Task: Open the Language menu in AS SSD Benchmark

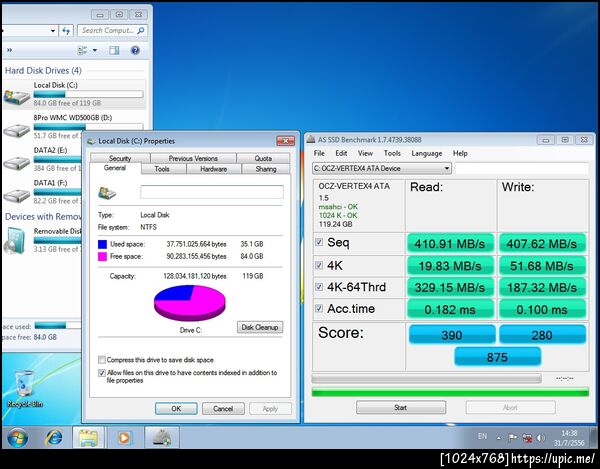Action: tap(427, 153)
